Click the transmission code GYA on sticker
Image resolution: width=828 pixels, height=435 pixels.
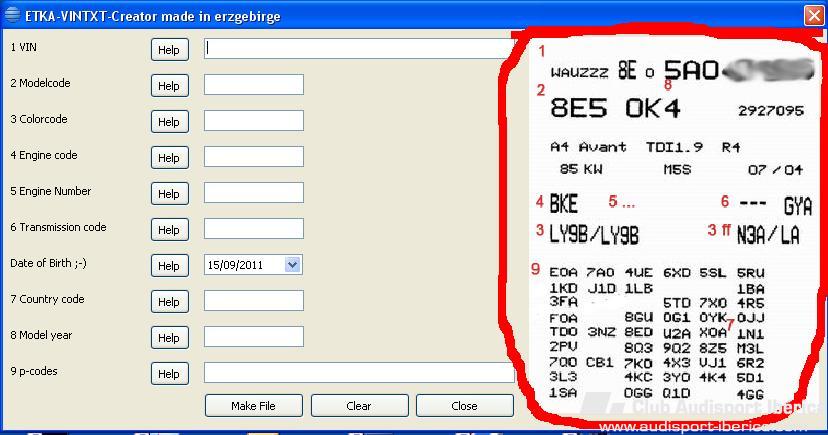[797, 206]
